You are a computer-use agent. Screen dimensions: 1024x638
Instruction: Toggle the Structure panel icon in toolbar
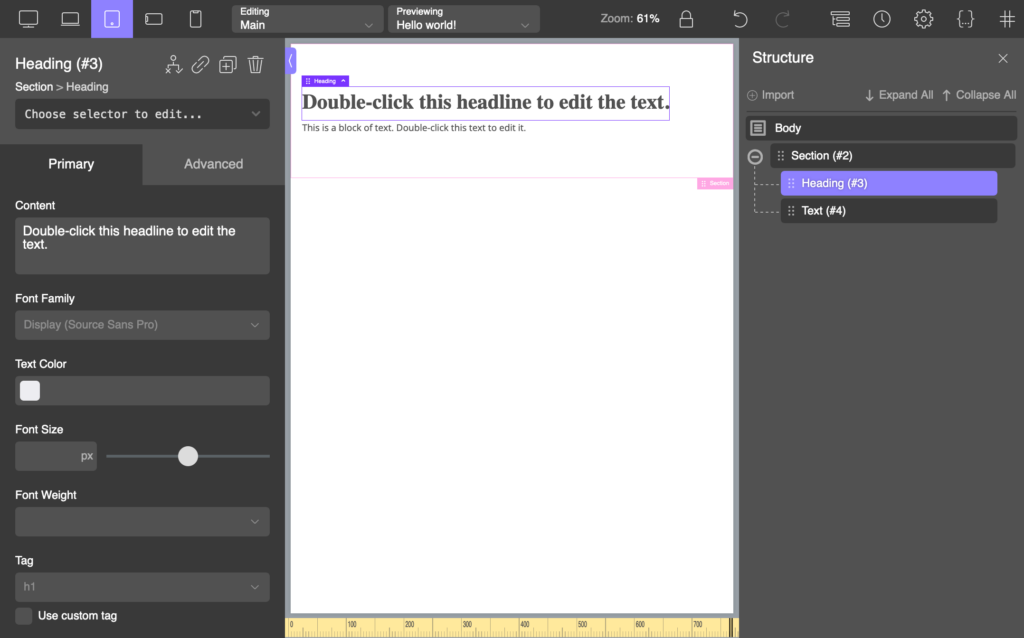(840, 19)
